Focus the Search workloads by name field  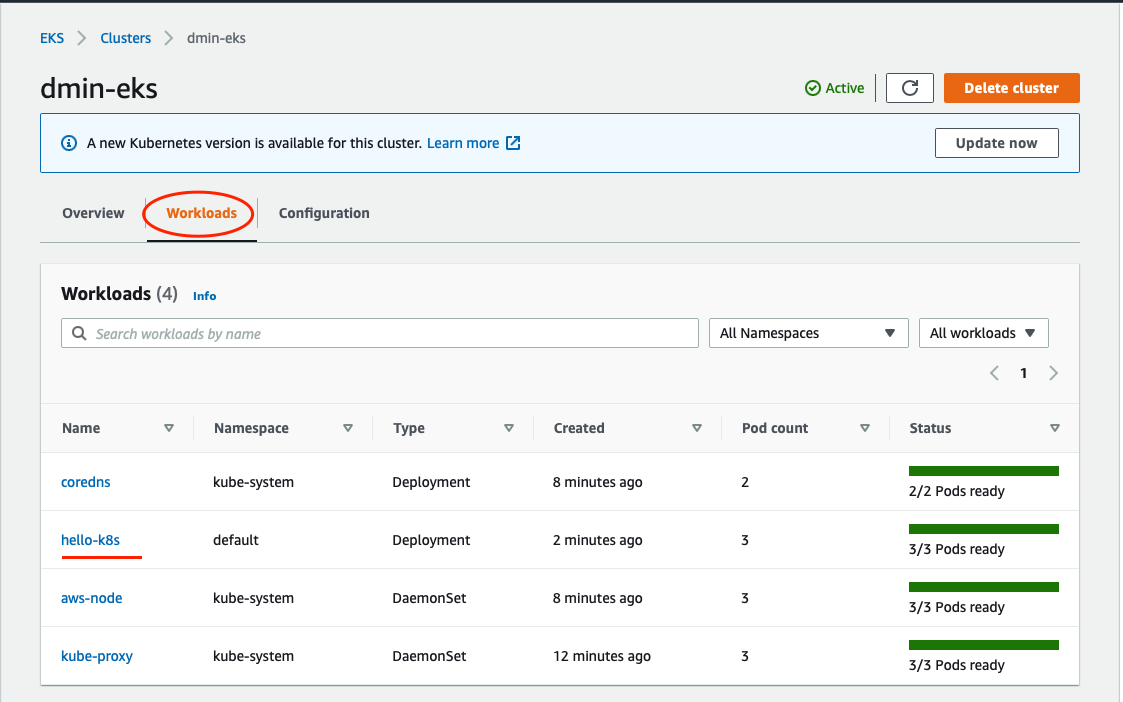tap(380, 333)
